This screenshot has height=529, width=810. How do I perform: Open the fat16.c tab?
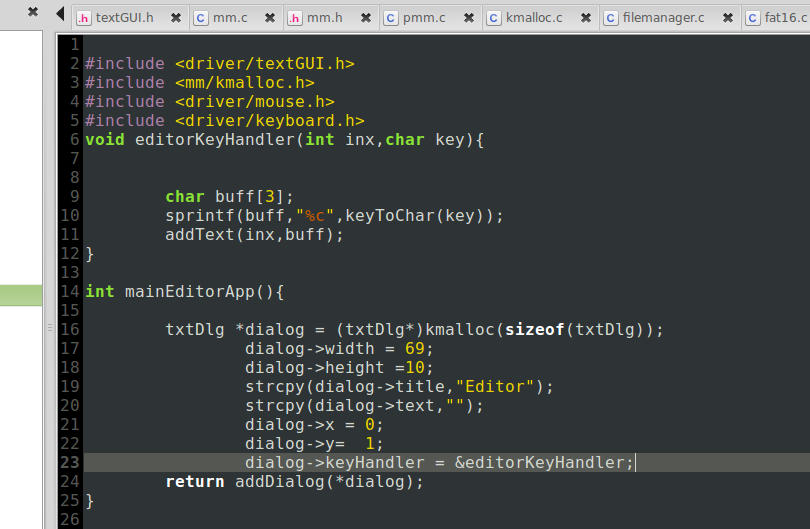783,18
